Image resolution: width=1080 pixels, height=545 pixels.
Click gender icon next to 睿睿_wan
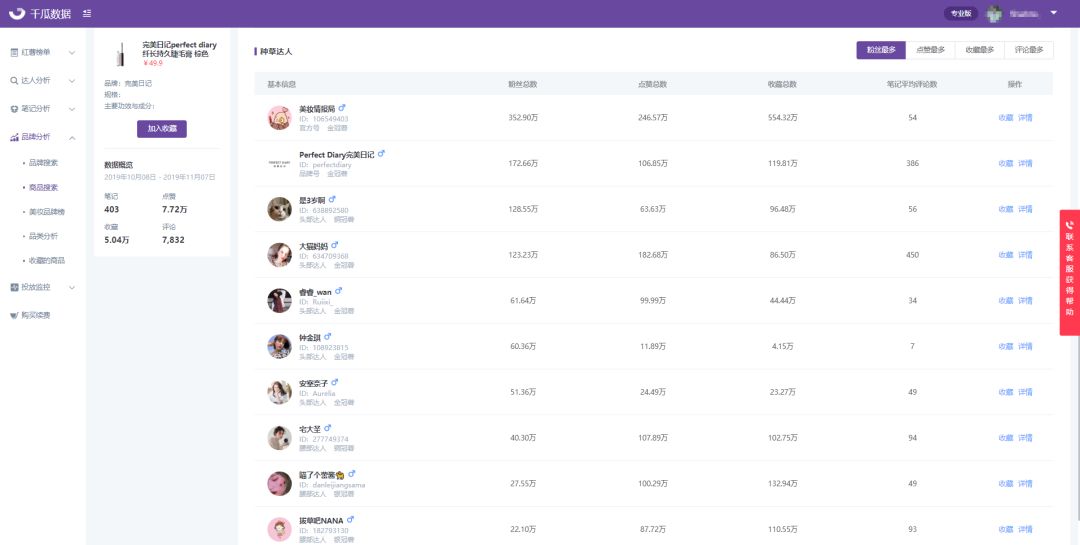[338, 291]
